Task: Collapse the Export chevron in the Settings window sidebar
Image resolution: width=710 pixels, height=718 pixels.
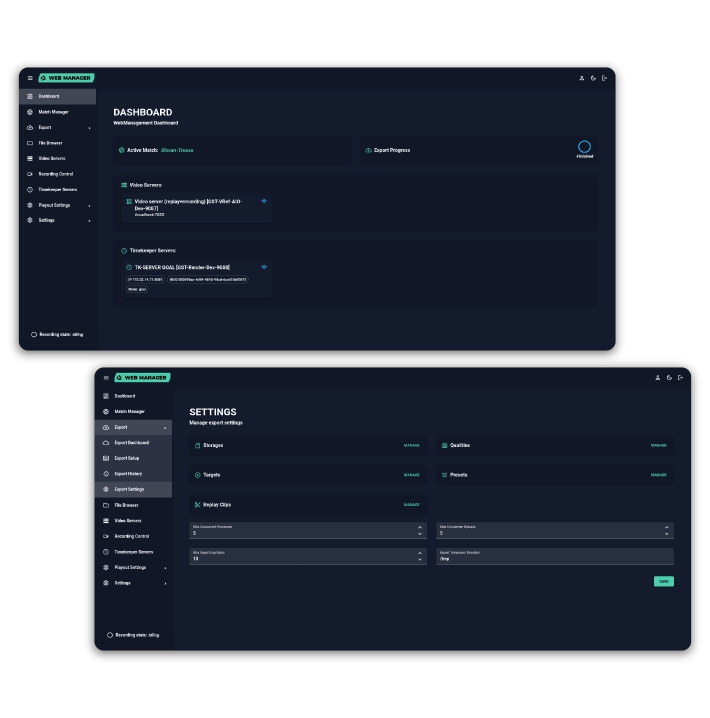Action: click(x=165, y=428)
